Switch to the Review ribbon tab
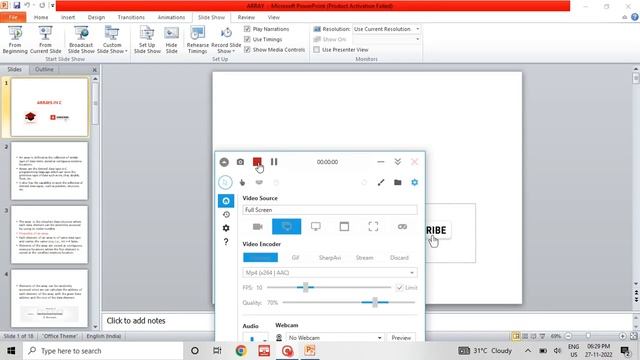 click(246, 18)
